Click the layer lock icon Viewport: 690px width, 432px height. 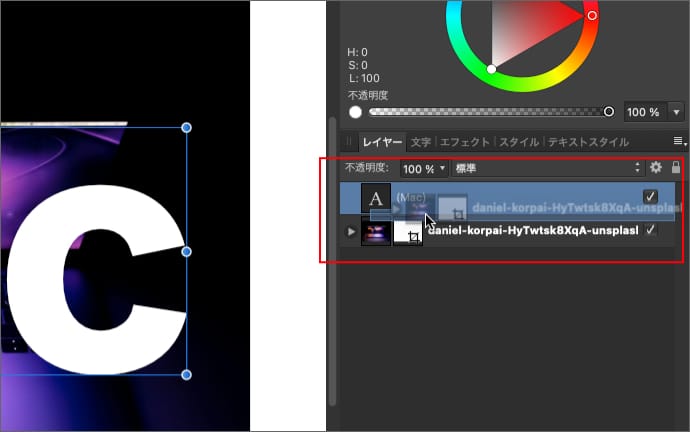676,169
